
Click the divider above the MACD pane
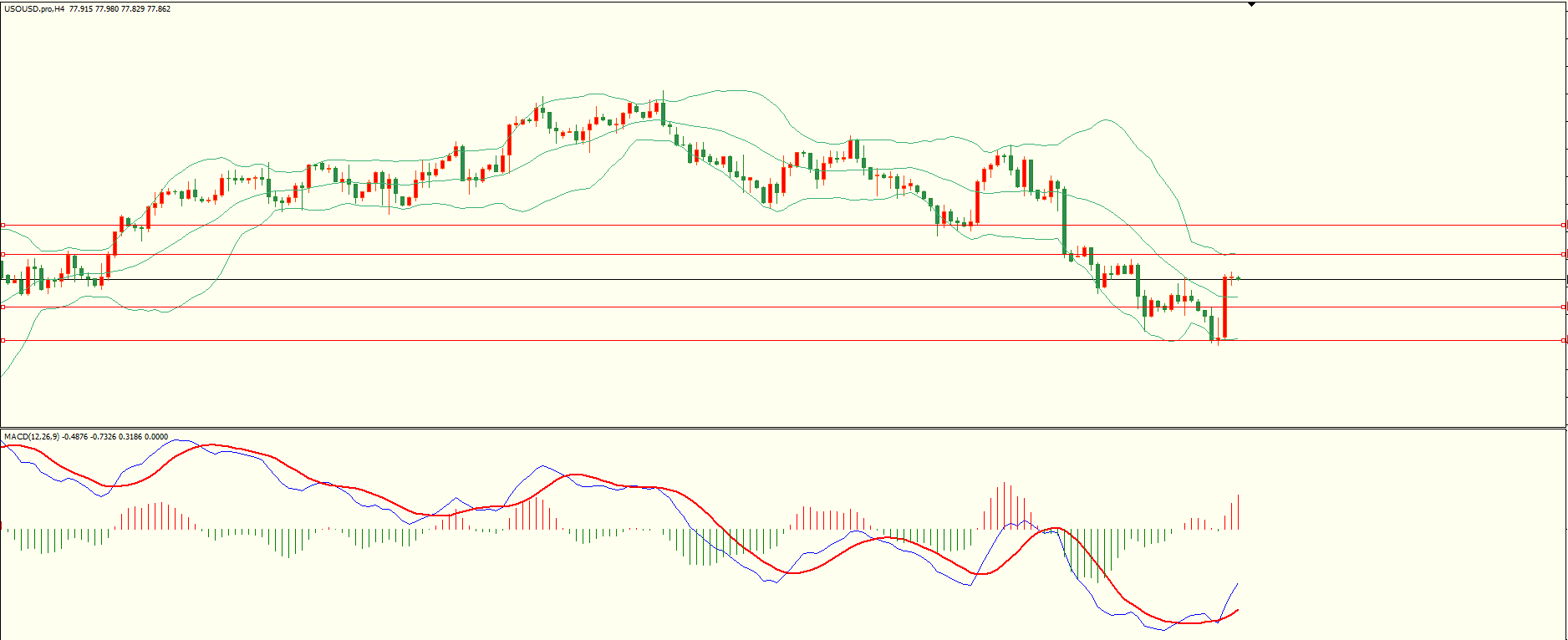pos(752,429)
